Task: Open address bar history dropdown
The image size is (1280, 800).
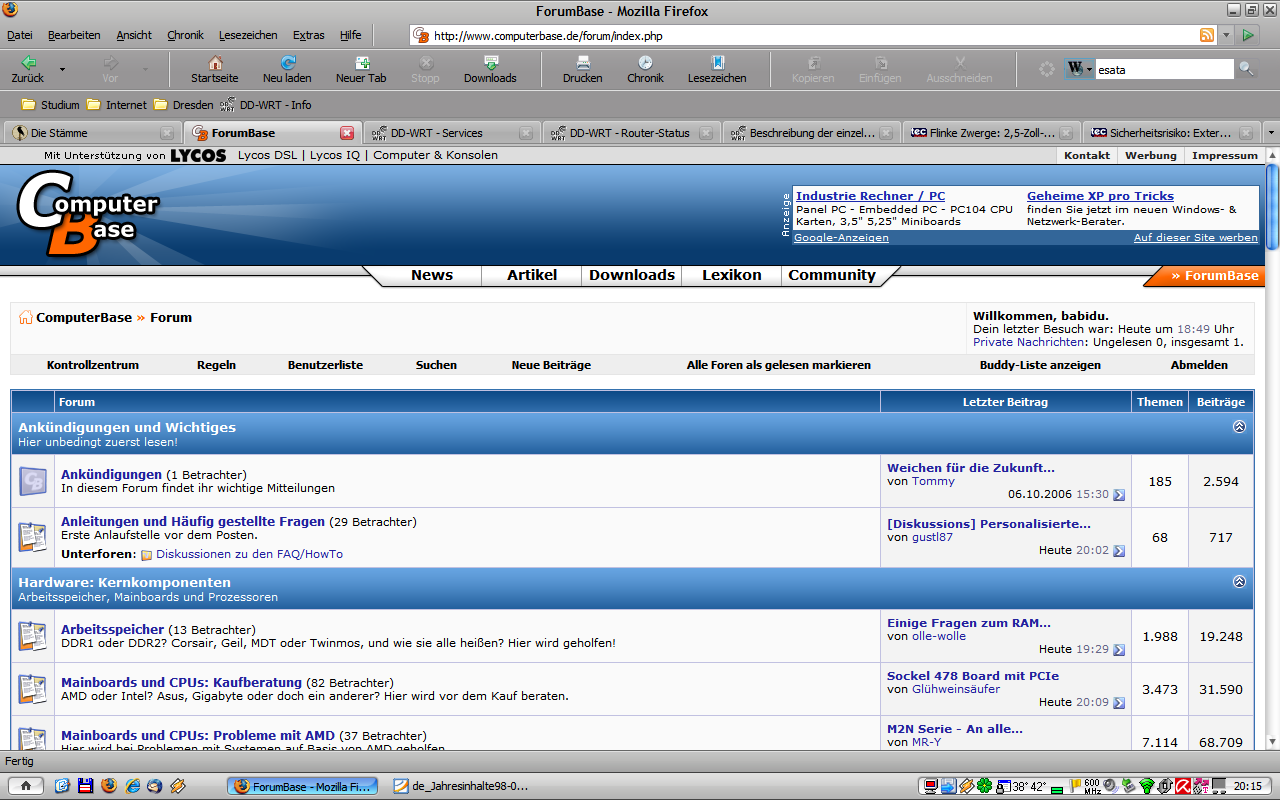Action: pyautogui.click(x=1227, y=35)
